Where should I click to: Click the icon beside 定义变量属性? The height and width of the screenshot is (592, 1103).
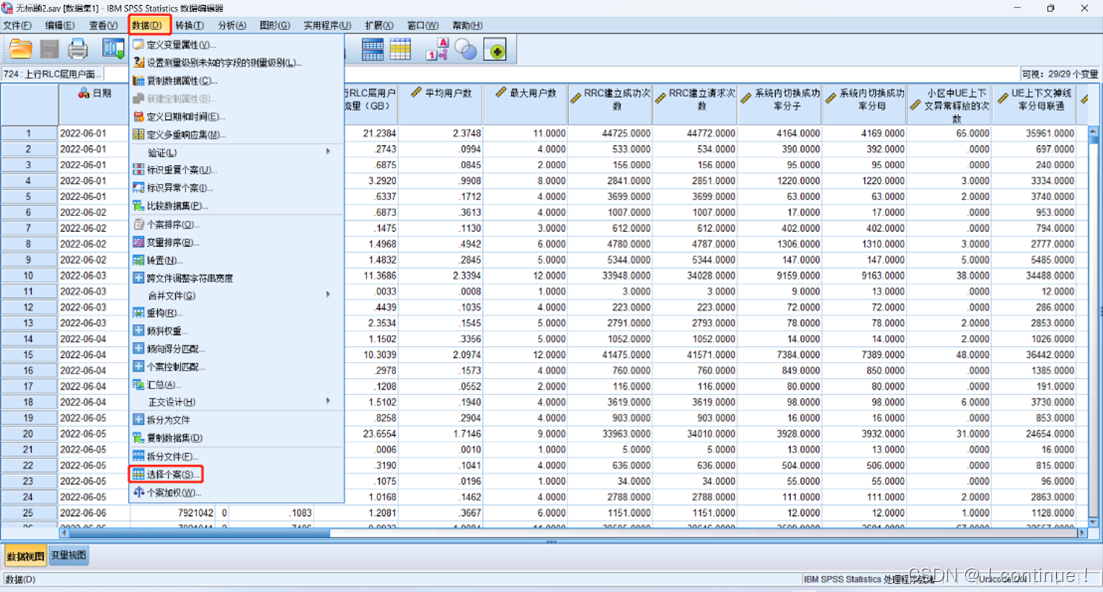coord(139,44)
